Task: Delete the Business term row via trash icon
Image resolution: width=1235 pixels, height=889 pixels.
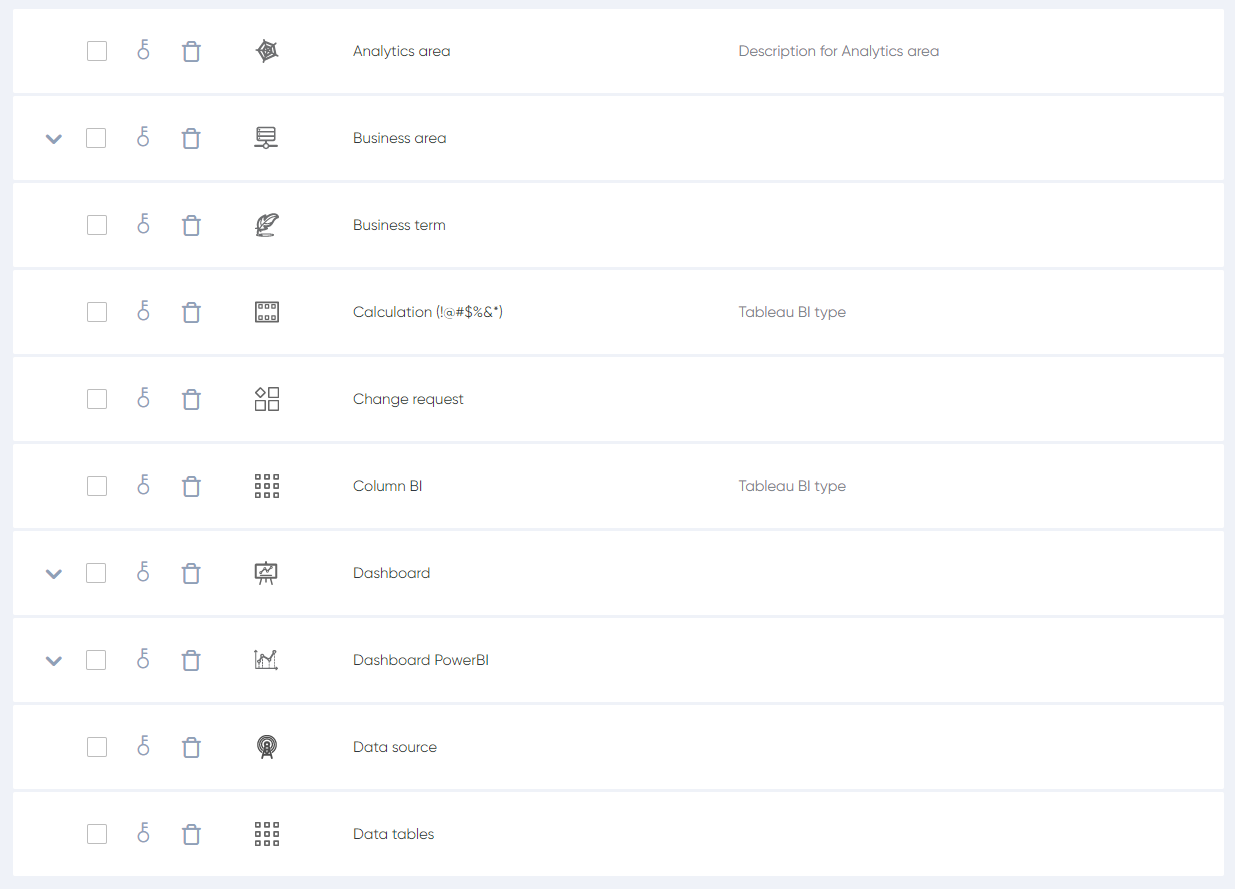Action: coord(191,226)
